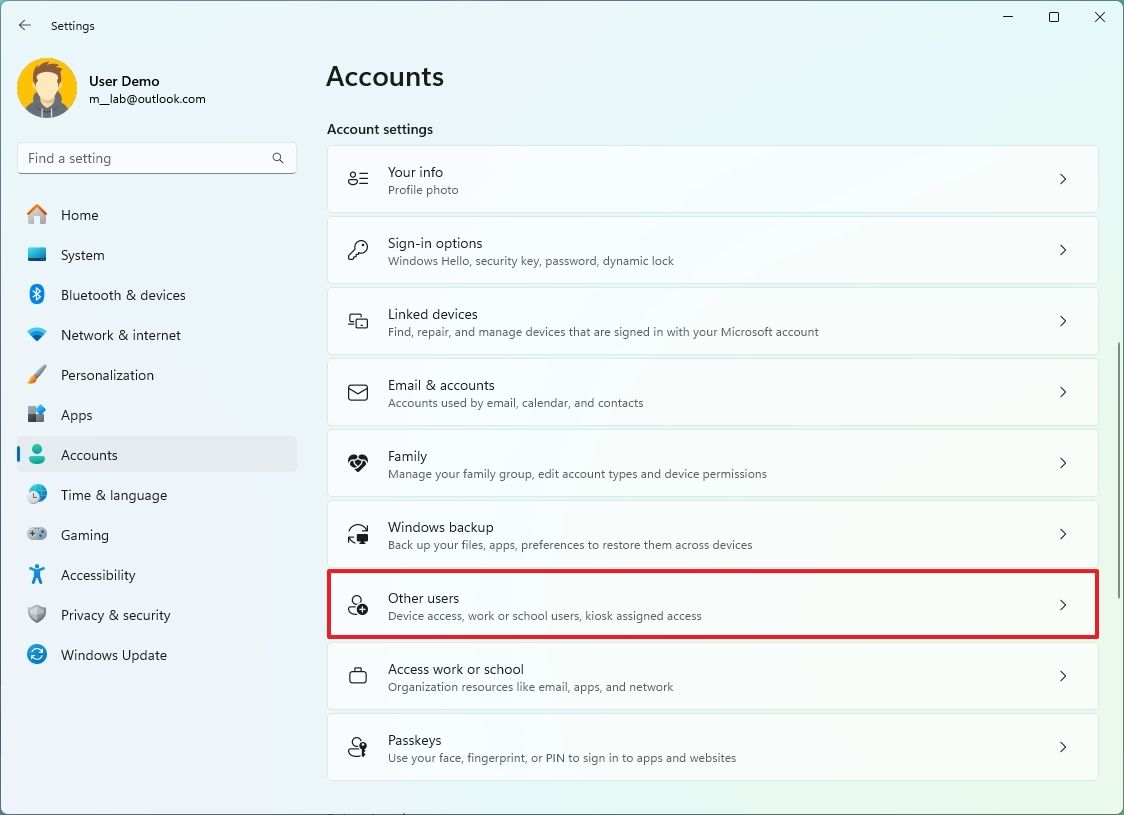The image size is (1124, 815).
Task: Select the Apps navigation item
Action: (76, 415)
